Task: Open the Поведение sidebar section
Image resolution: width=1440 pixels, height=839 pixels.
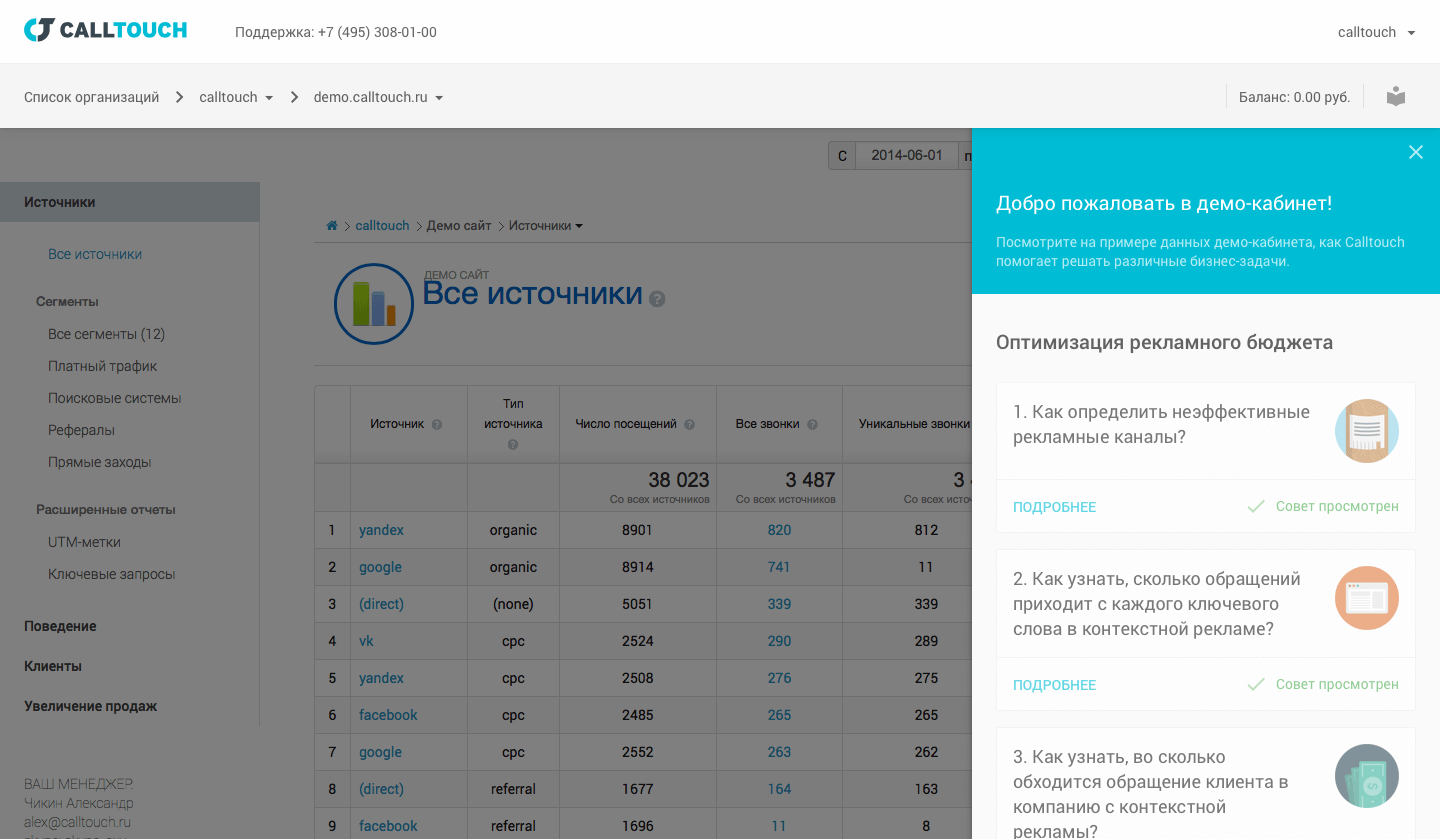Action: (x=60, y=626)
